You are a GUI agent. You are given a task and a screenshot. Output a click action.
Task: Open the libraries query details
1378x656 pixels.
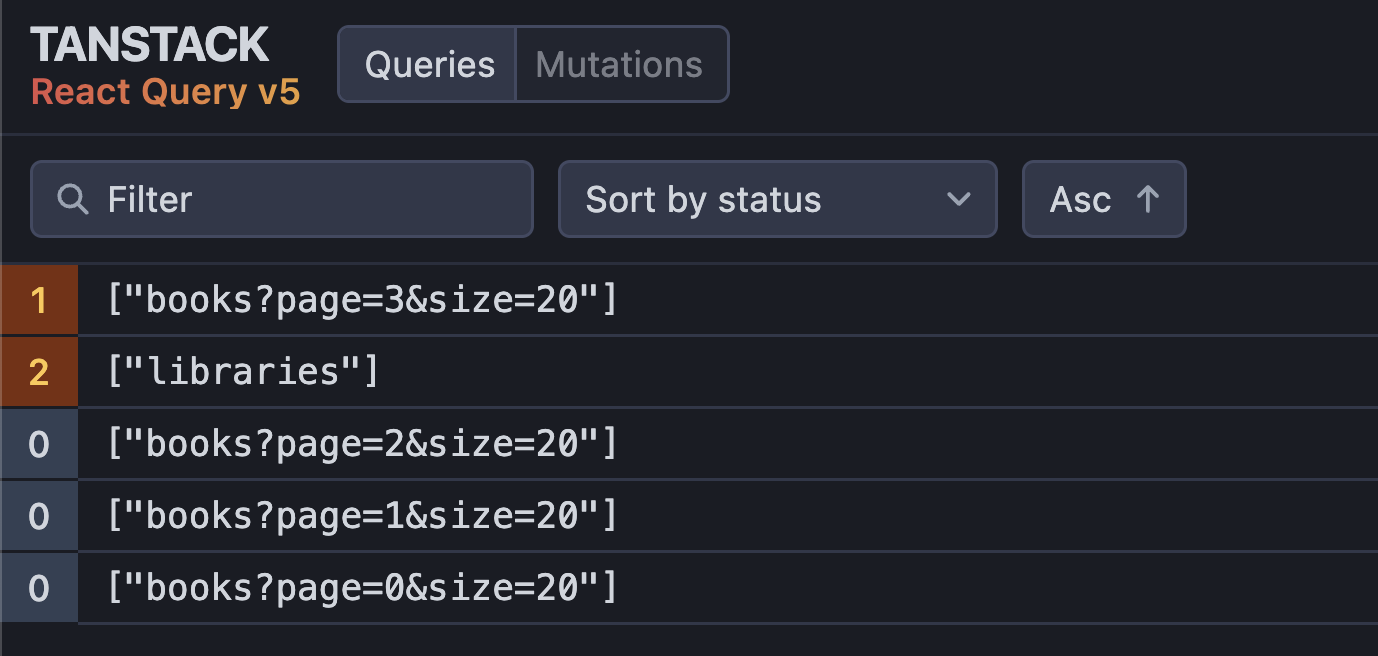click(243, 372)
